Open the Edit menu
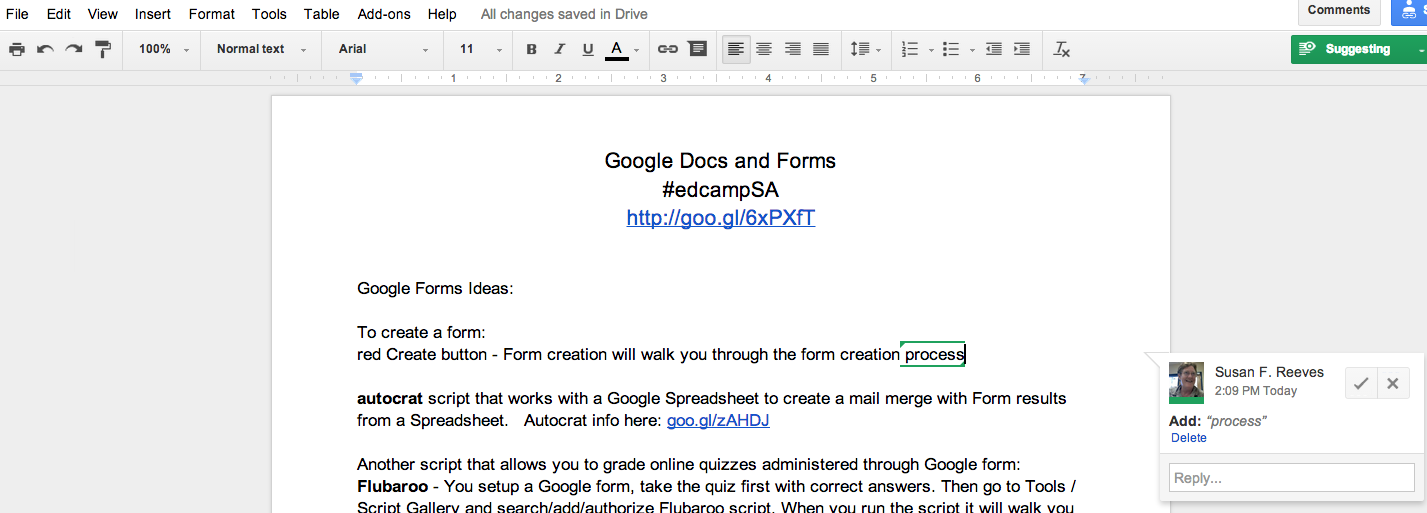 (x=58, y=14)
